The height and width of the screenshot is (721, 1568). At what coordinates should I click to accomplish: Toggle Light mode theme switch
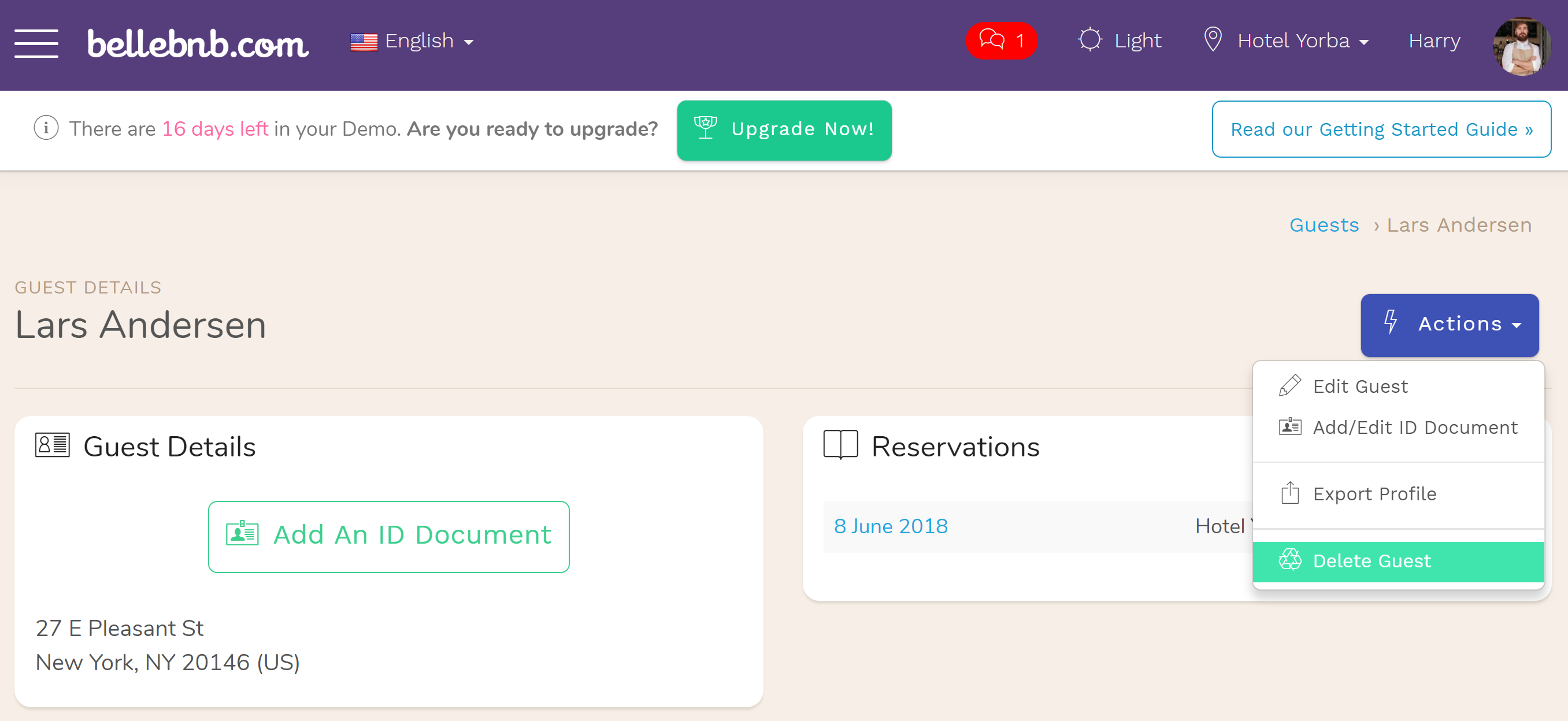click(x=1120, y=41)
